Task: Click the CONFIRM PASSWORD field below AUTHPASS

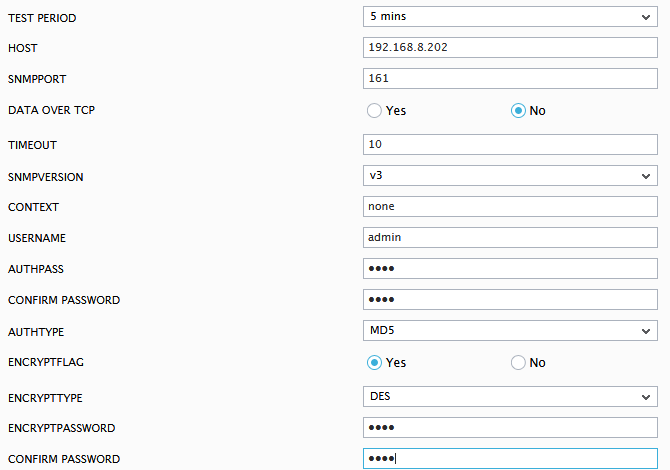Action: 510,300
